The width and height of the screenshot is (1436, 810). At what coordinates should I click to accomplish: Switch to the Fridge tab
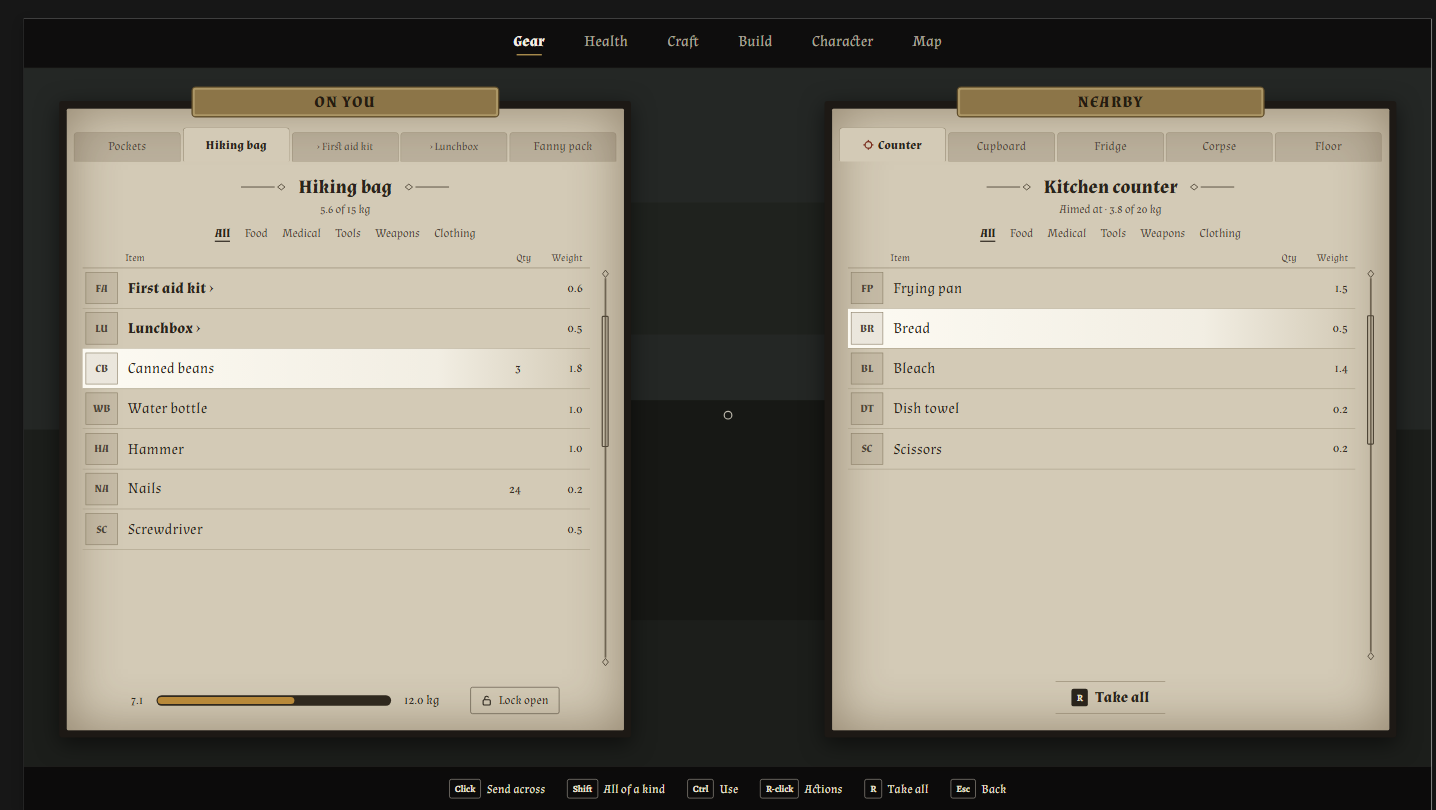tap(1110, 146)
